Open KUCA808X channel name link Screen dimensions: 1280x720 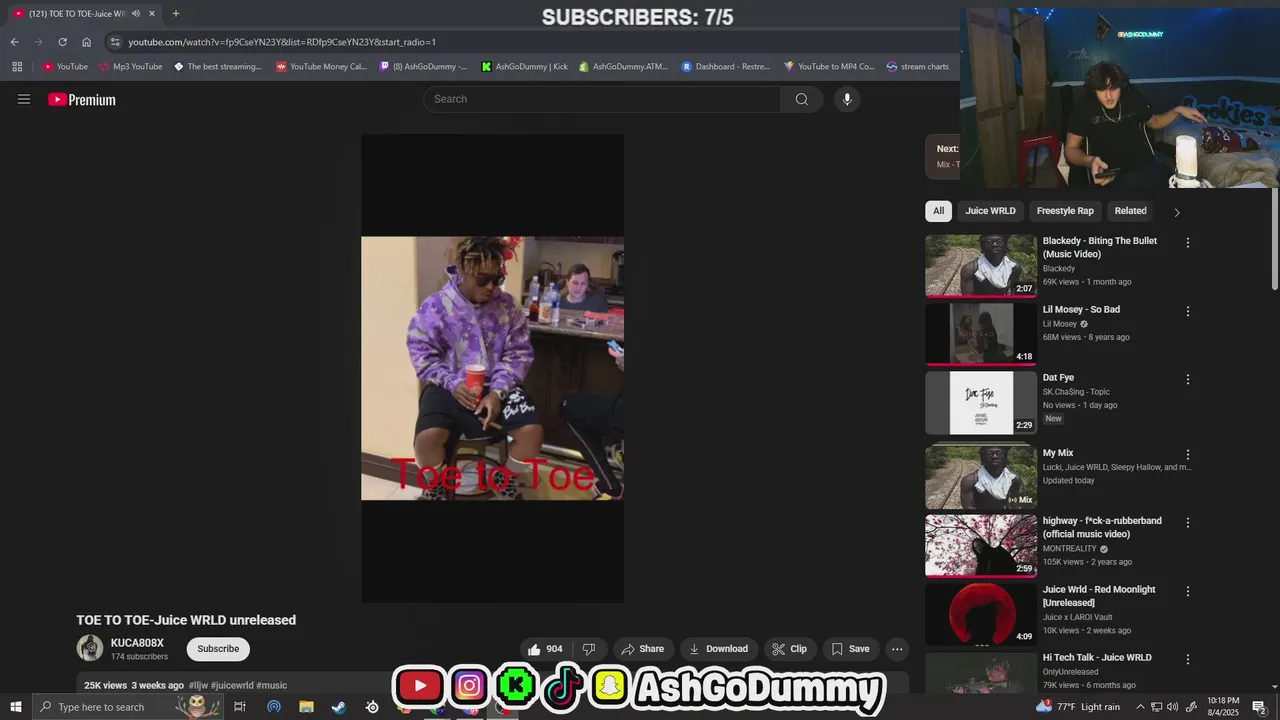click(137, 643)
